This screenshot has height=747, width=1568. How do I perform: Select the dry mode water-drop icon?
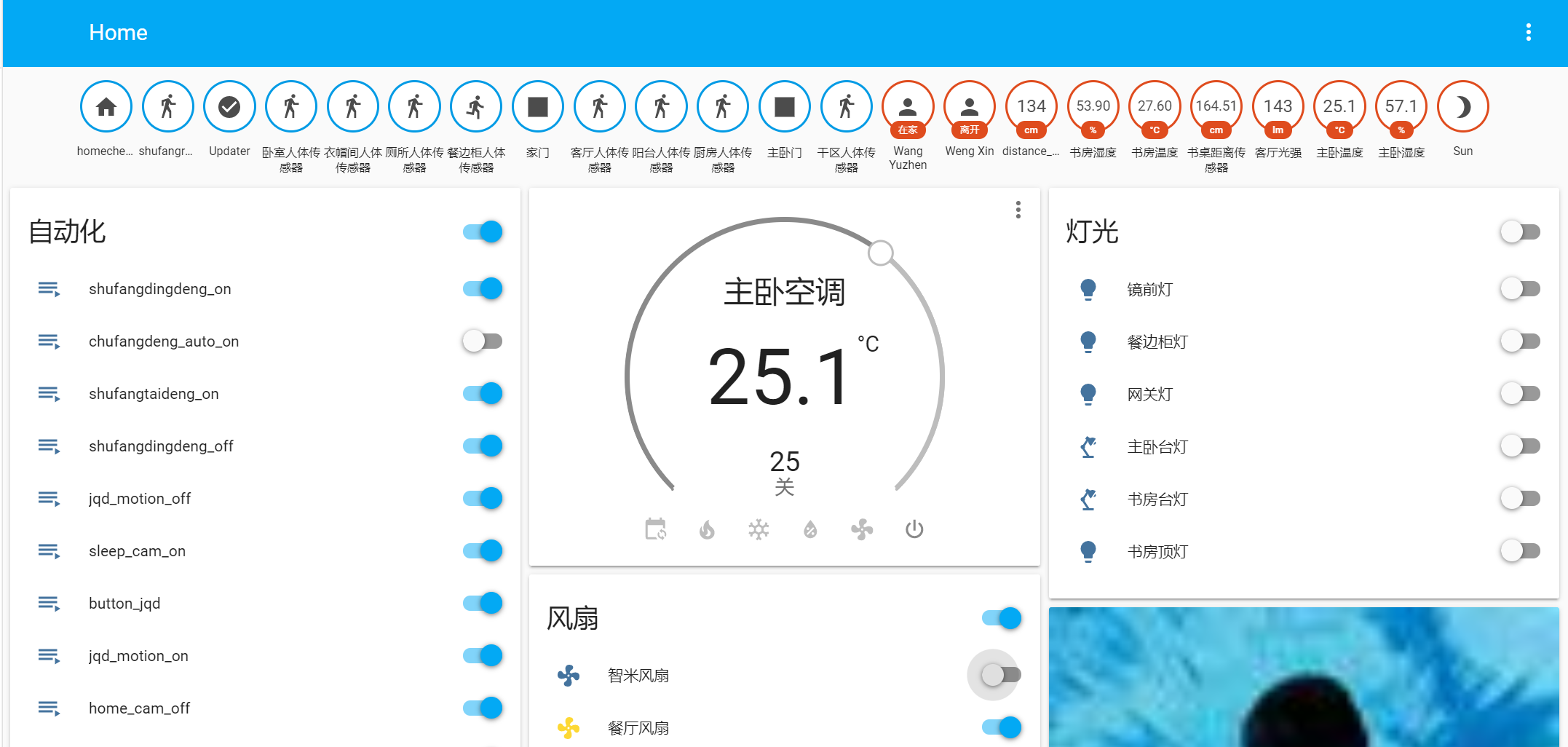point(810,529)
